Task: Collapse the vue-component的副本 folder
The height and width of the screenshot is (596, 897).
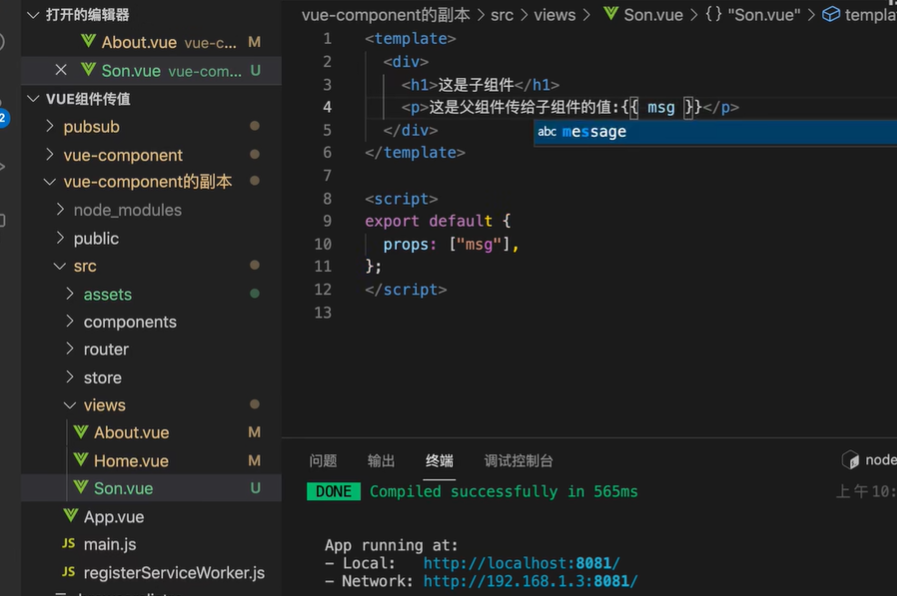Action: point(50,182)
